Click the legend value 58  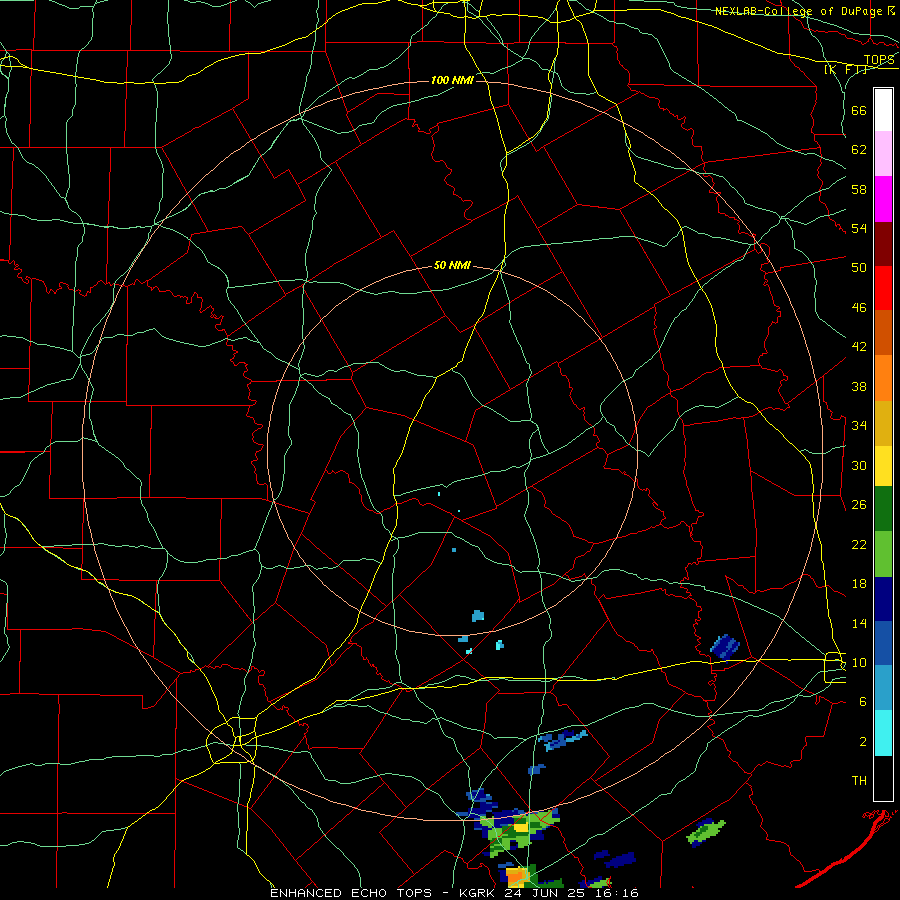[x=859, y=189]
